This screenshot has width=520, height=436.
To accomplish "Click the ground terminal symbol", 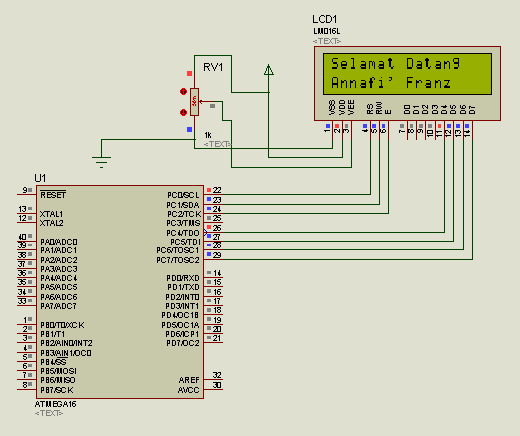I will pyautogui.click(x=101, y=162).
